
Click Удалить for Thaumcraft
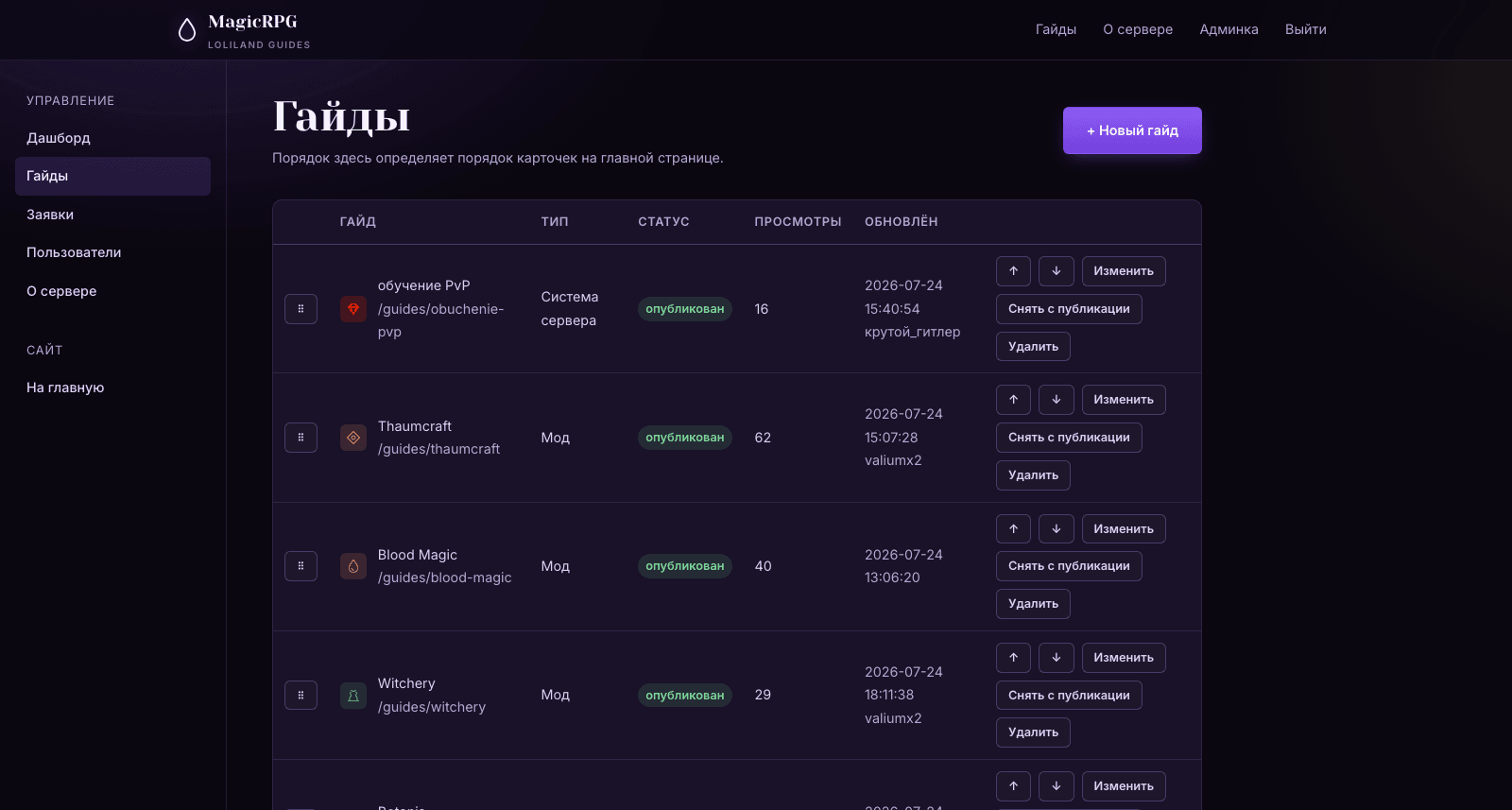[x=1033, y=475]
